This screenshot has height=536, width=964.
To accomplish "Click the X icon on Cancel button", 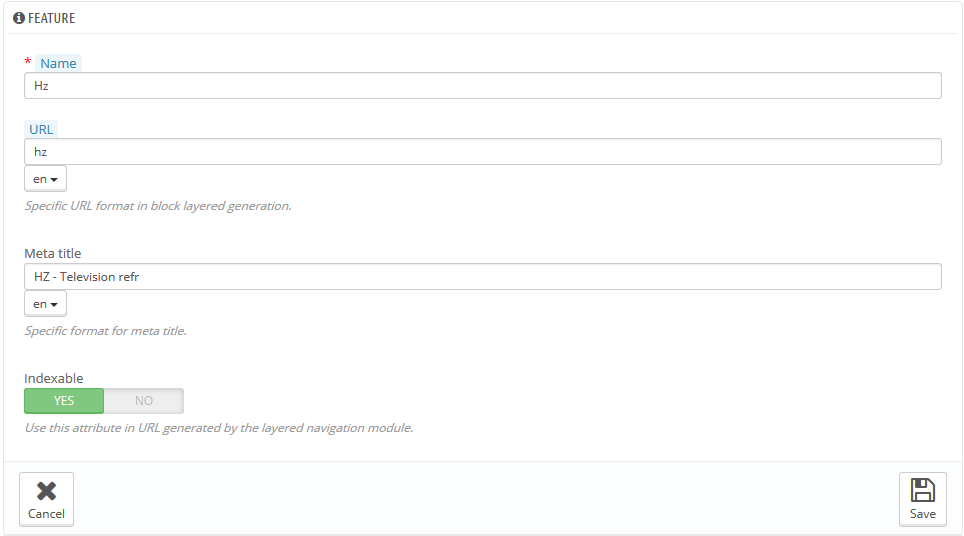I will 46,490.
